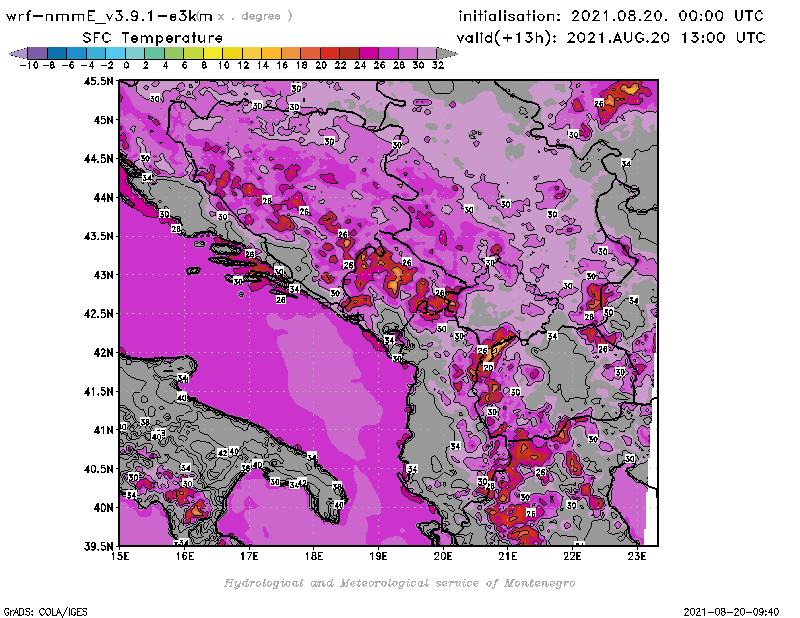
Task: Click the 43.5N latitude label
Action: [98, 236]
